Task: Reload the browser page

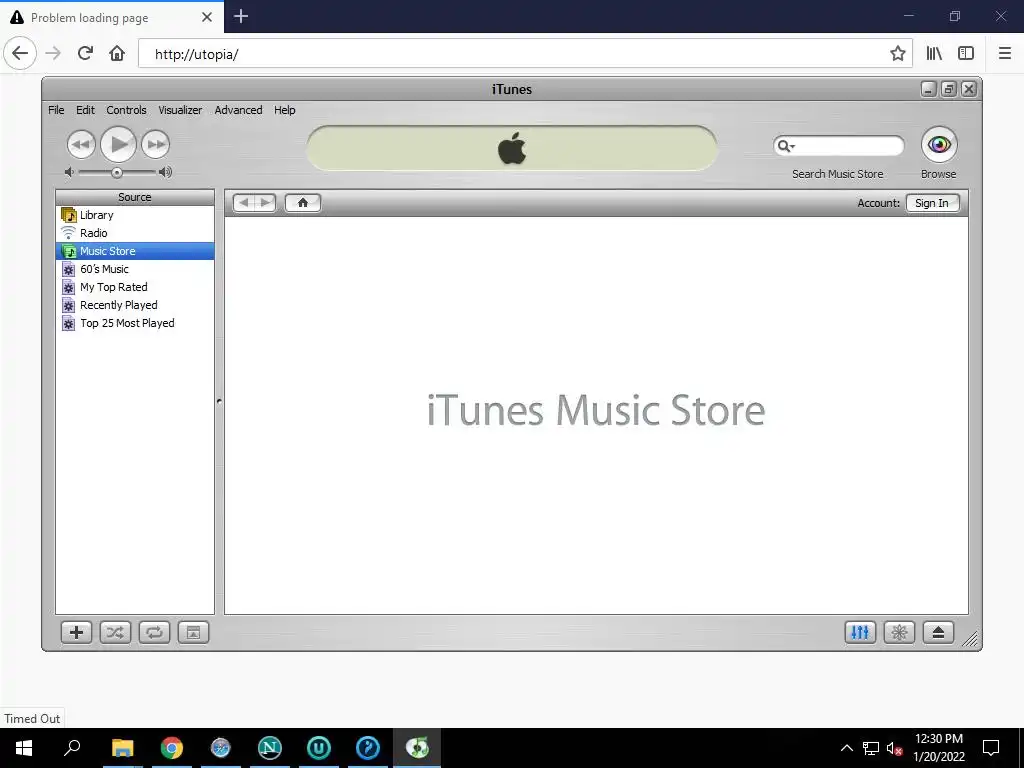Action: click(85, 53)
